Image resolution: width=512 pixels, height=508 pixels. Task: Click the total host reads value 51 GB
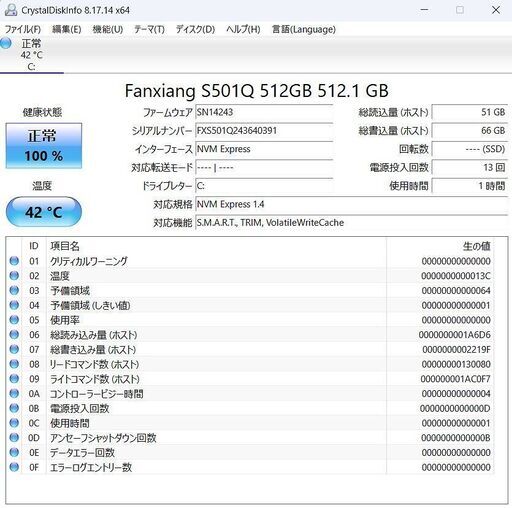tap(470, 112)
